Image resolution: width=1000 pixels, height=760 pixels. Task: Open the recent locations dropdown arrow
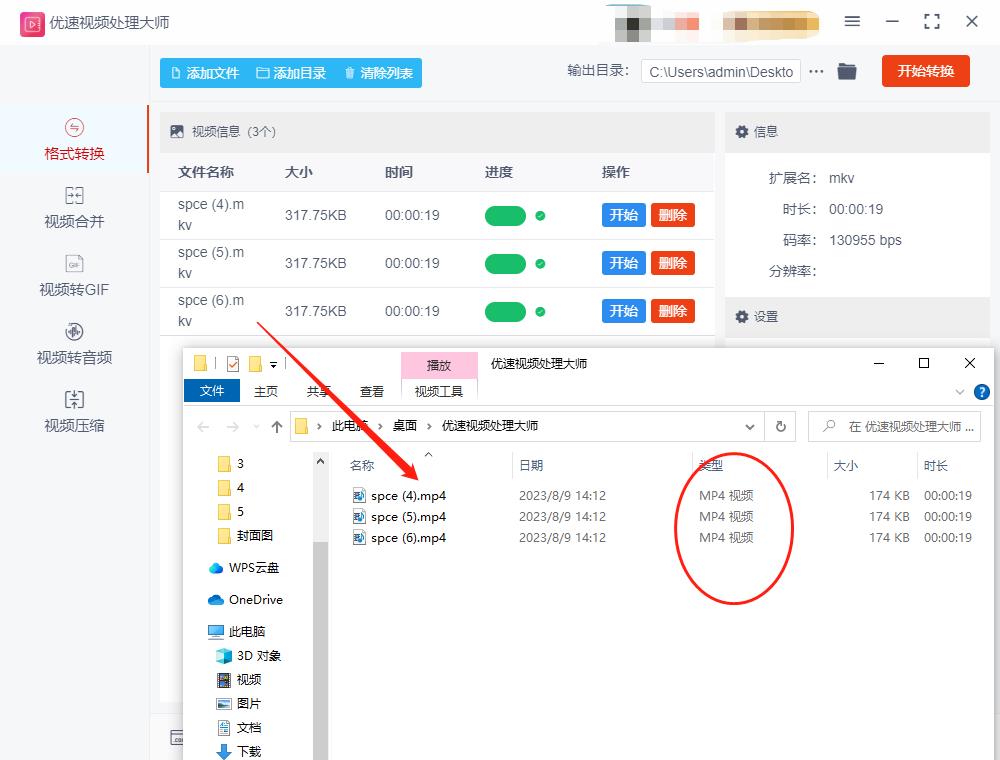click(x=256, y=427)
